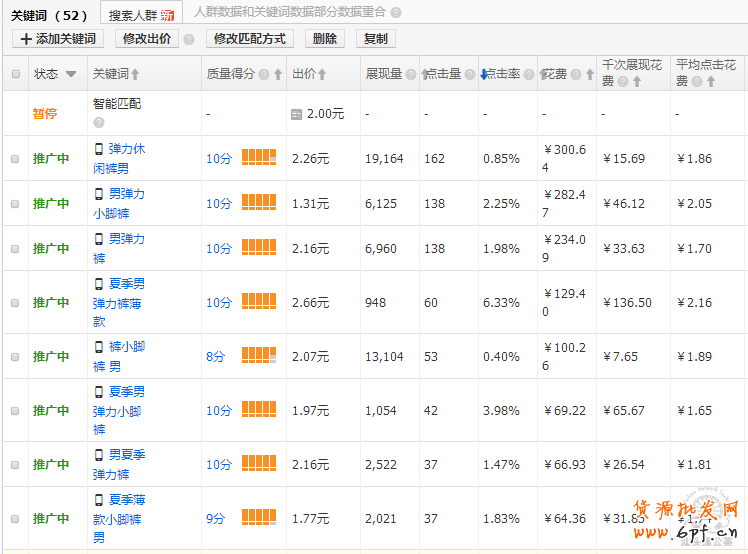Select checkbox for 弹力休闲裤男 row
The height and width of the screenshot is (554, 748).
point(15,158)
